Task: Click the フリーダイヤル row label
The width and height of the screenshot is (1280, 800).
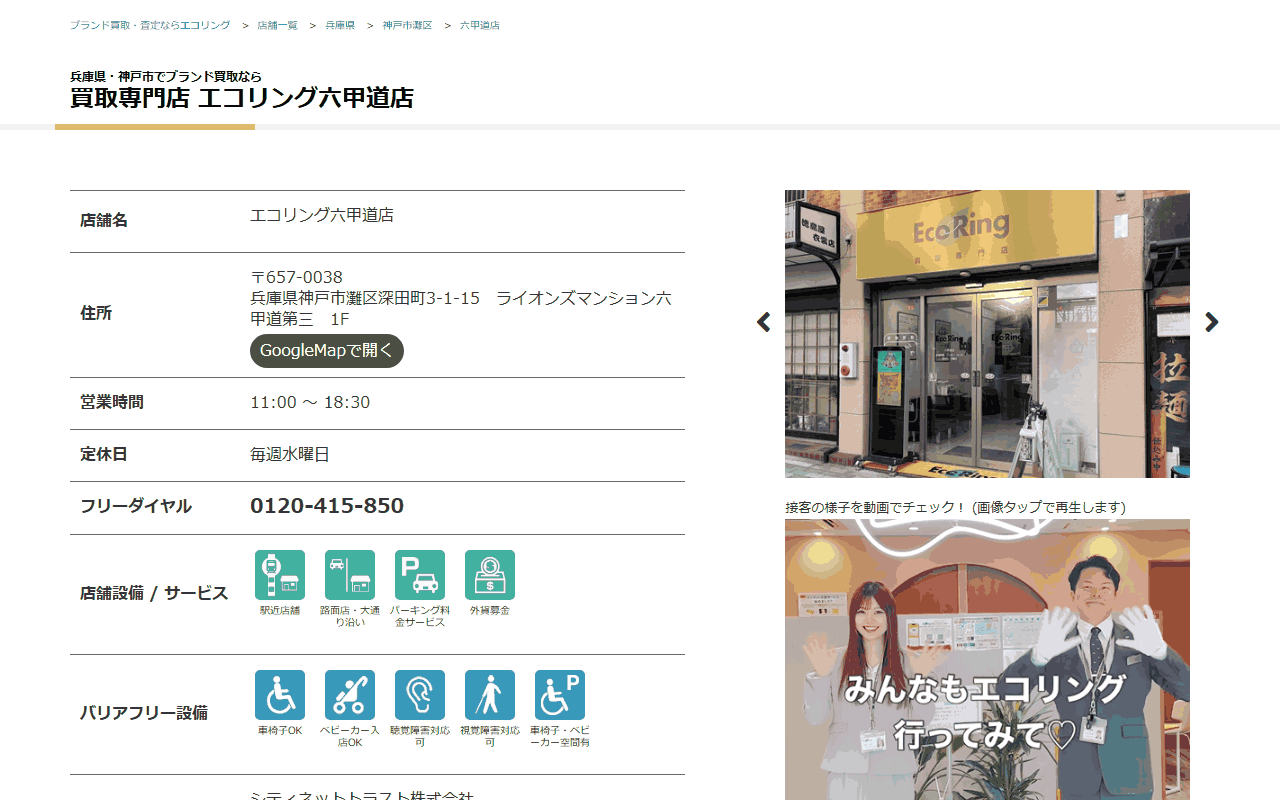Action: [x=136, y=506]
